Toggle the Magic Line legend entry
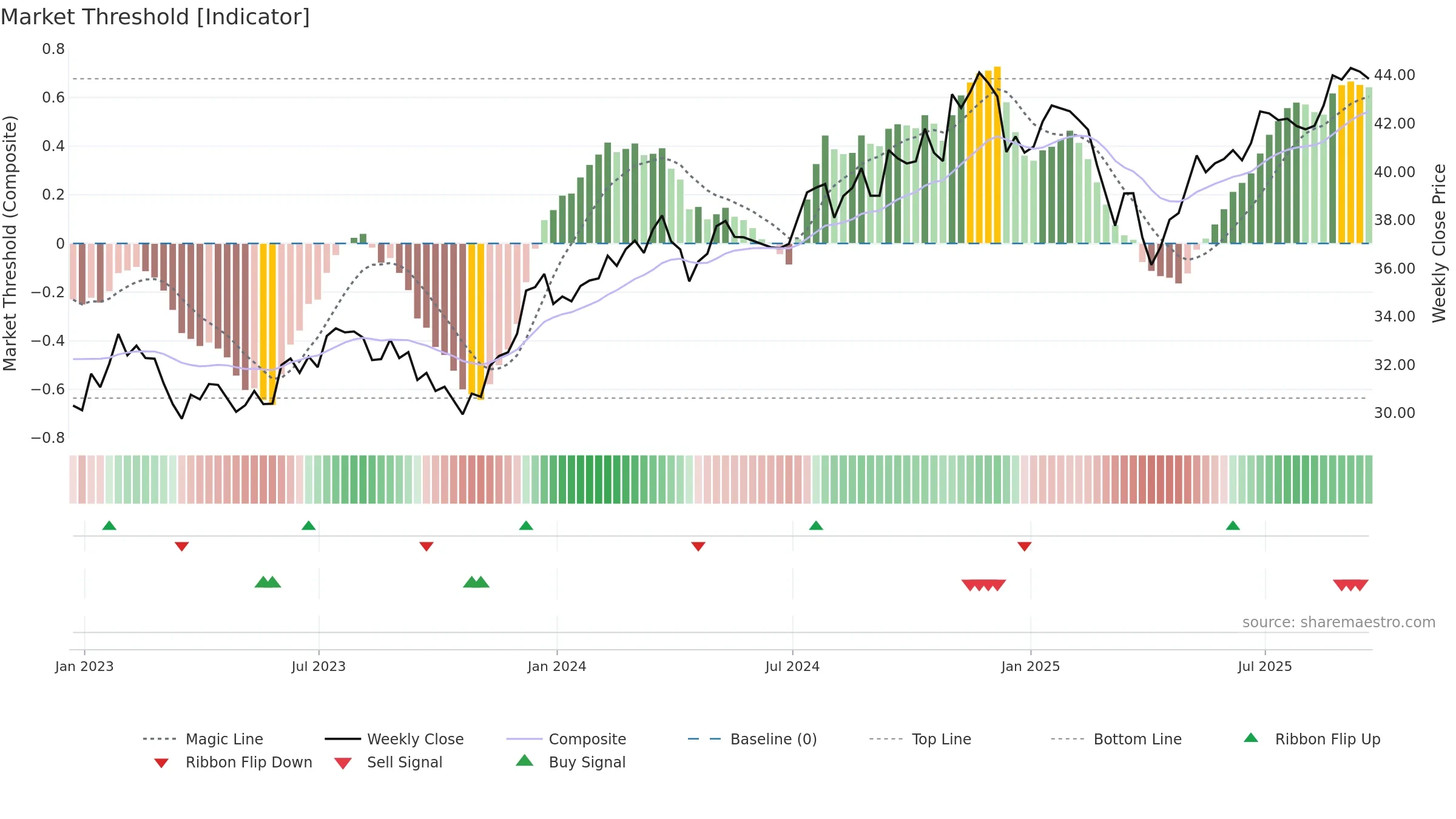 point(203,739)
